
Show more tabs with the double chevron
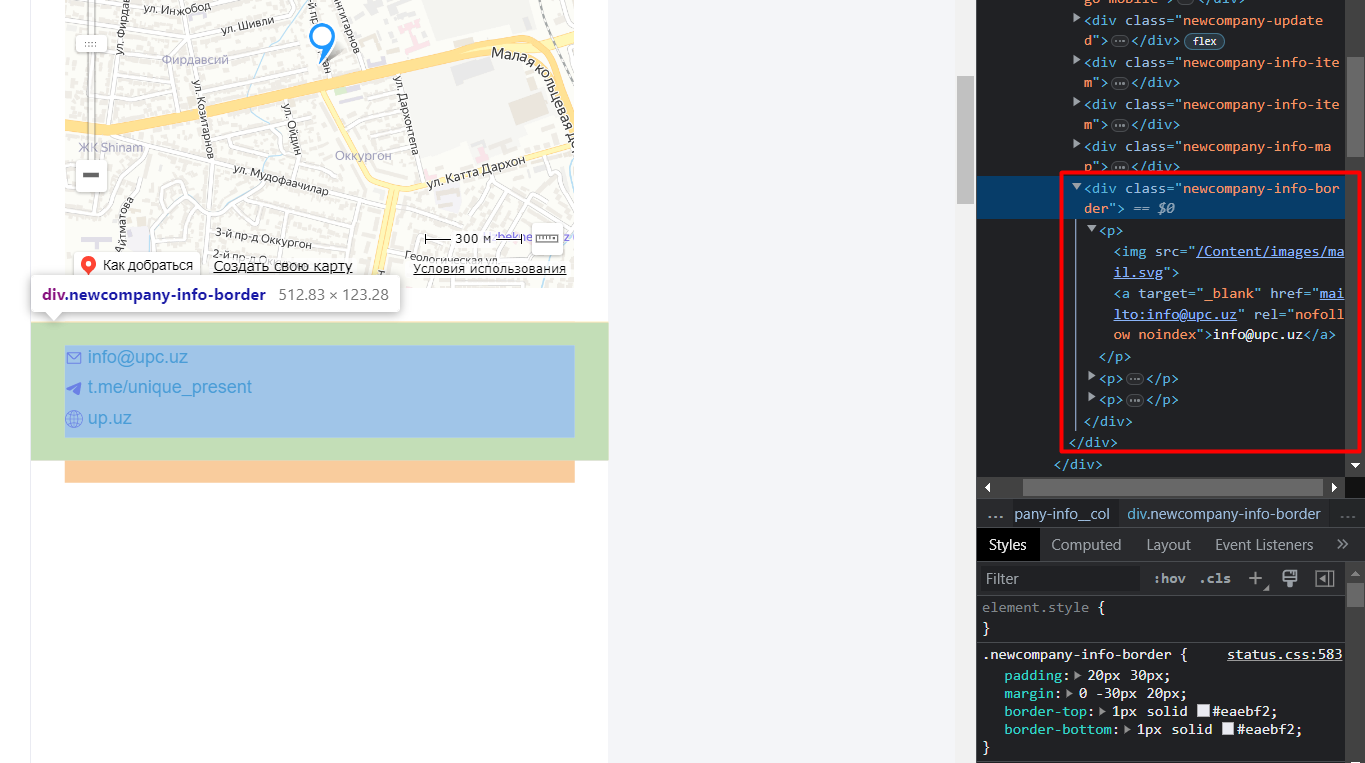tap(1342, 544)
